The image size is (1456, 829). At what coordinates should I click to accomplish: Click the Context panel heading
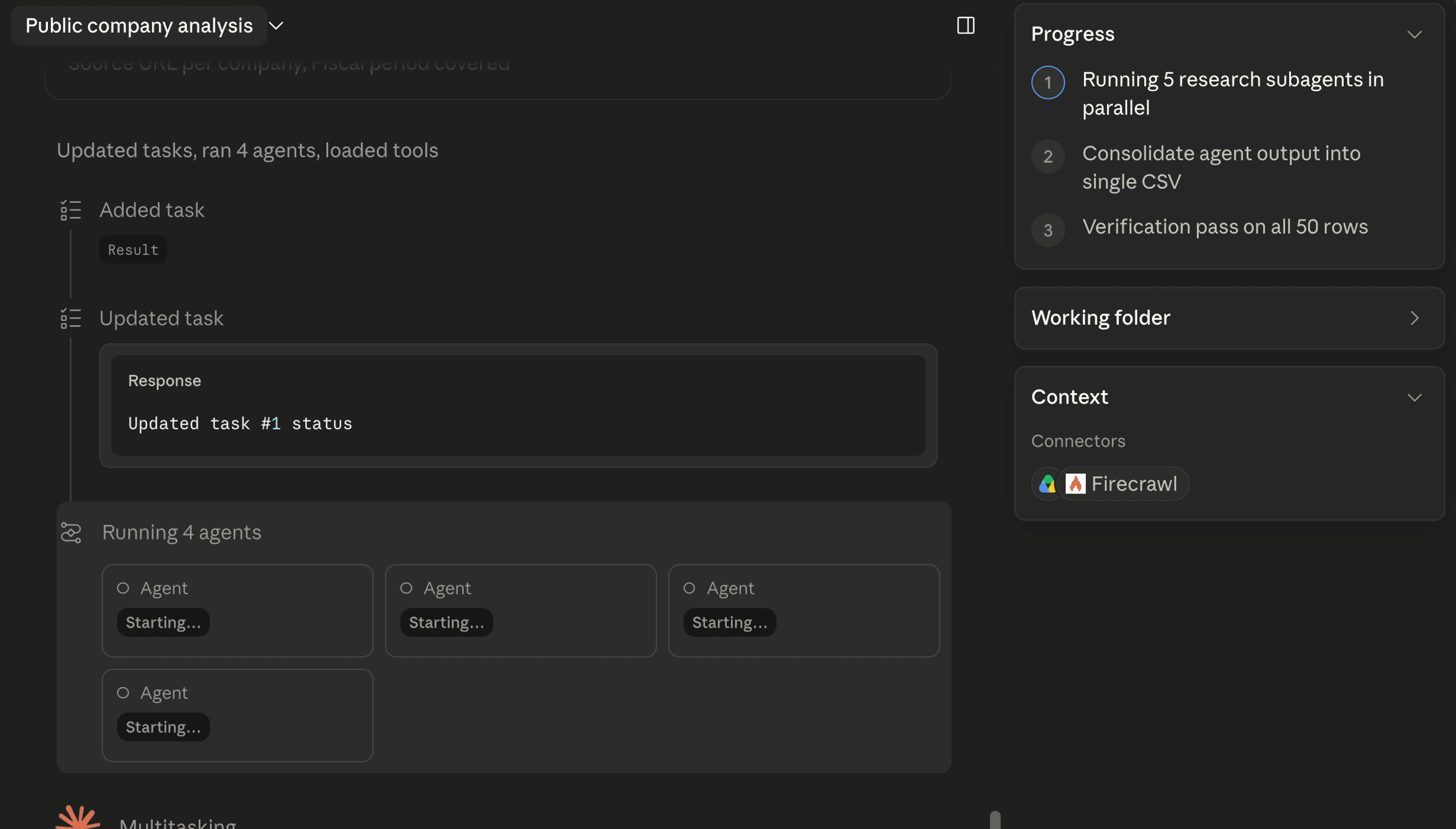[1070, 397]
